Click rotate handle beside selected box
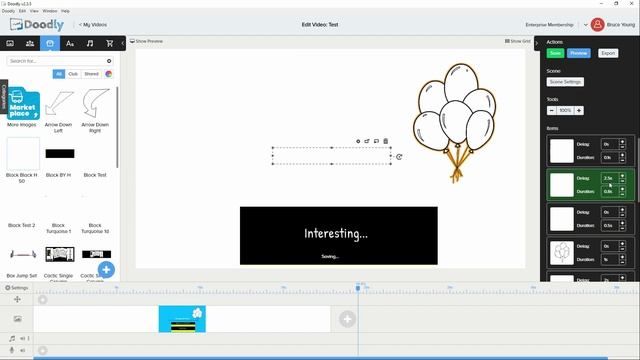Screen dimensions: 640x360 pos(399,157)
